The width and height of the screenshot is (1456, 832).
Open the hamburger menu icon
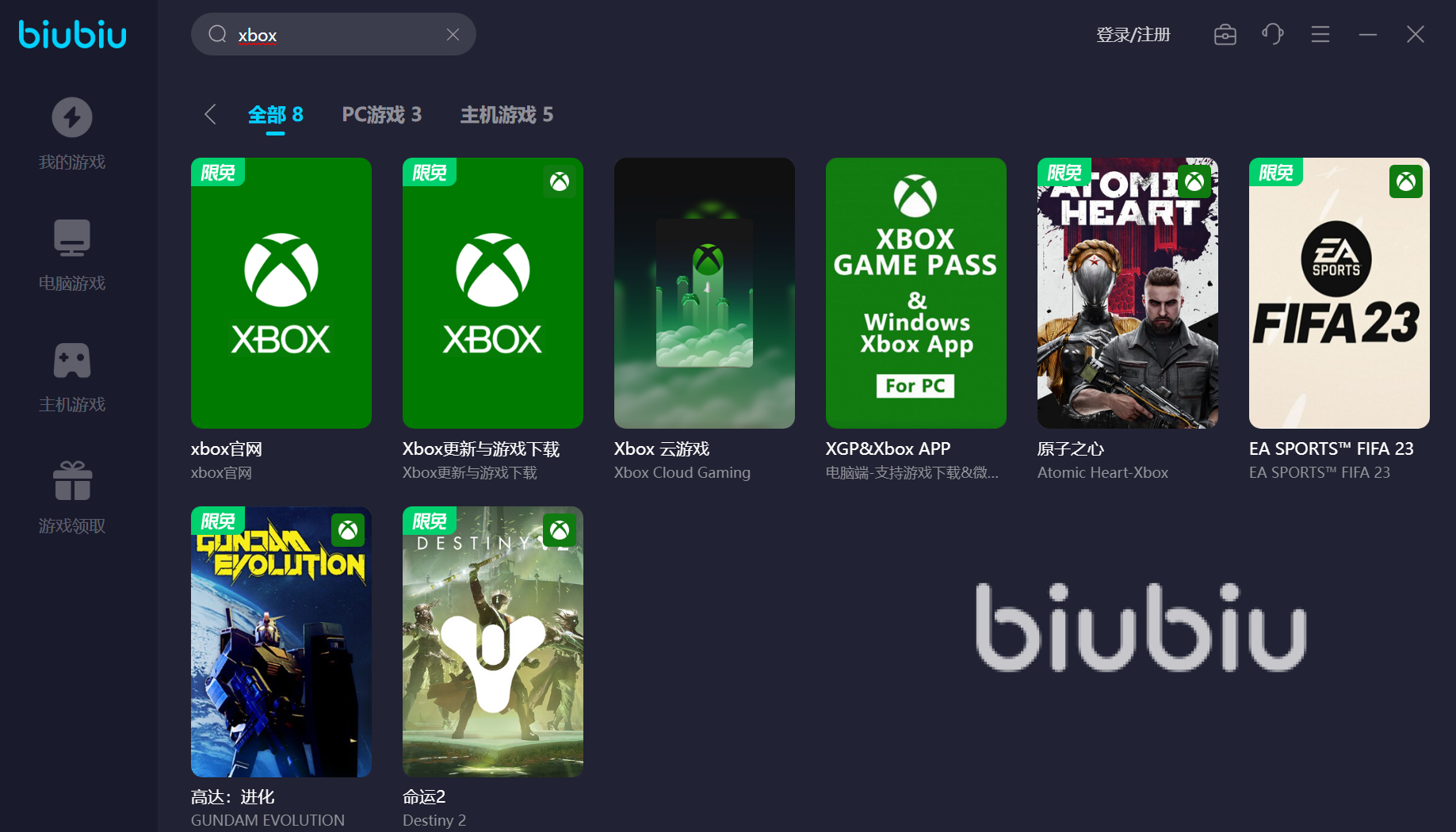click(1320, 34)
